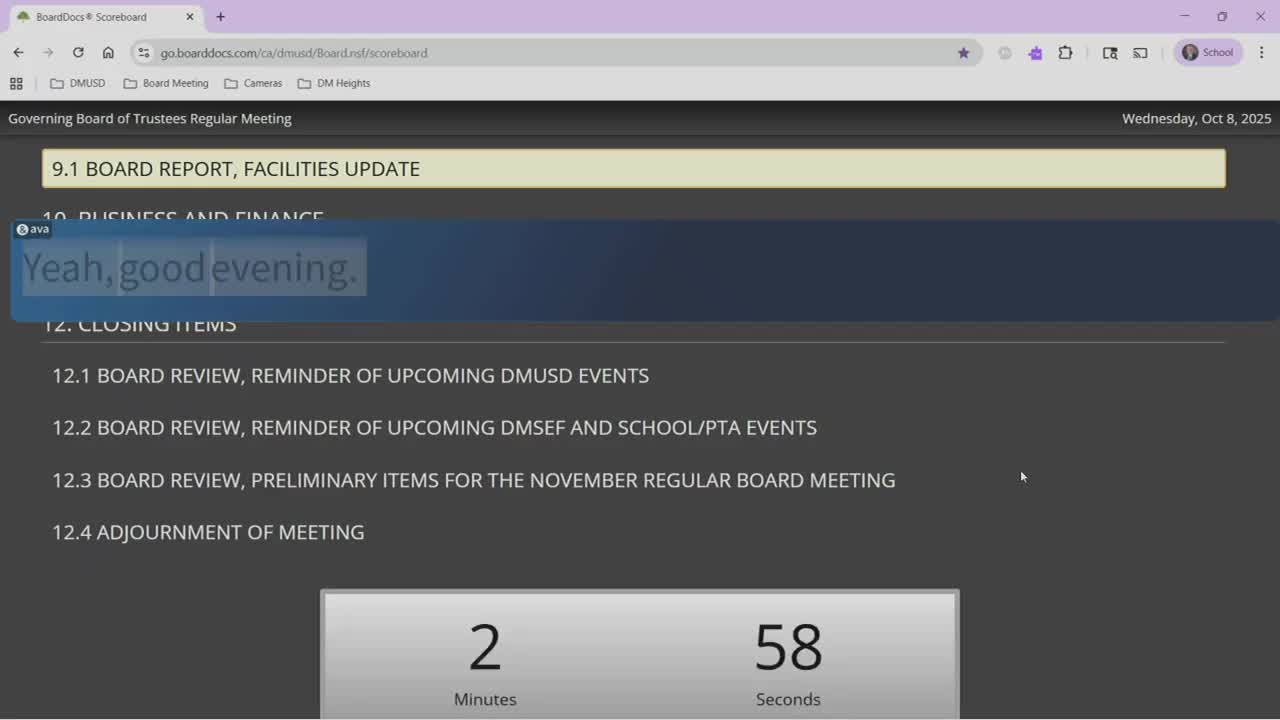Click the Seconds value on the timer
The height and width of the screenshot is (720, 1280).
tap(788, 647)
